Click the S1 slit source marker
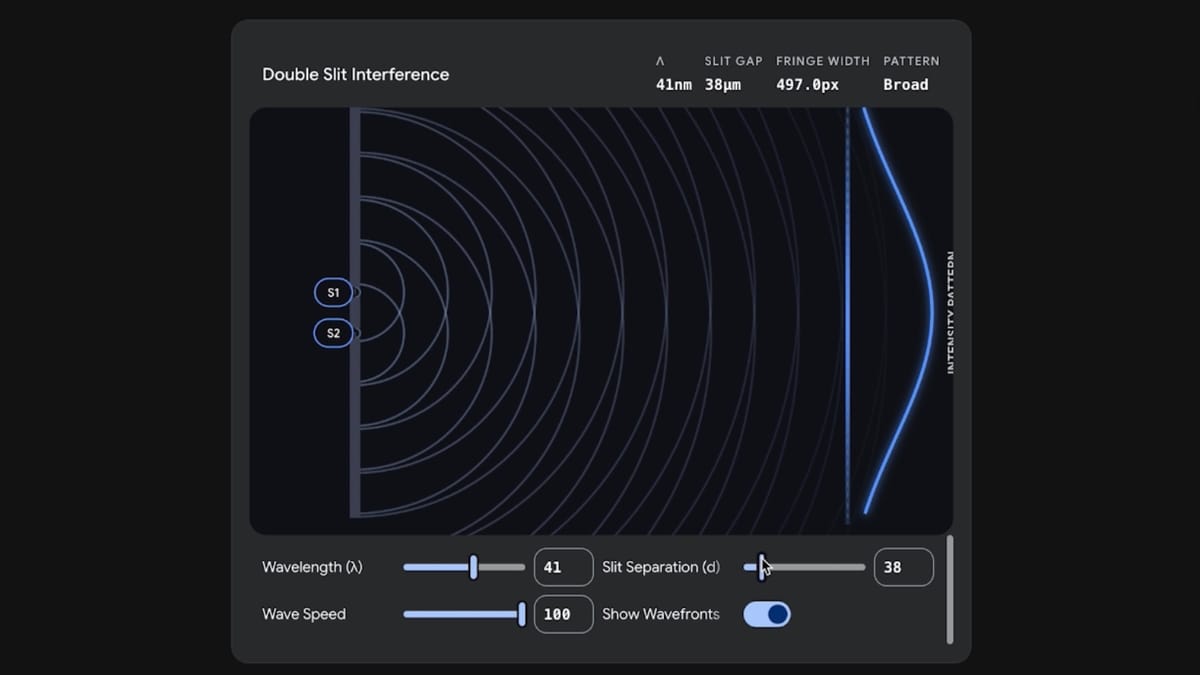Screen dimensions: 1200x675 coord(332,292)
